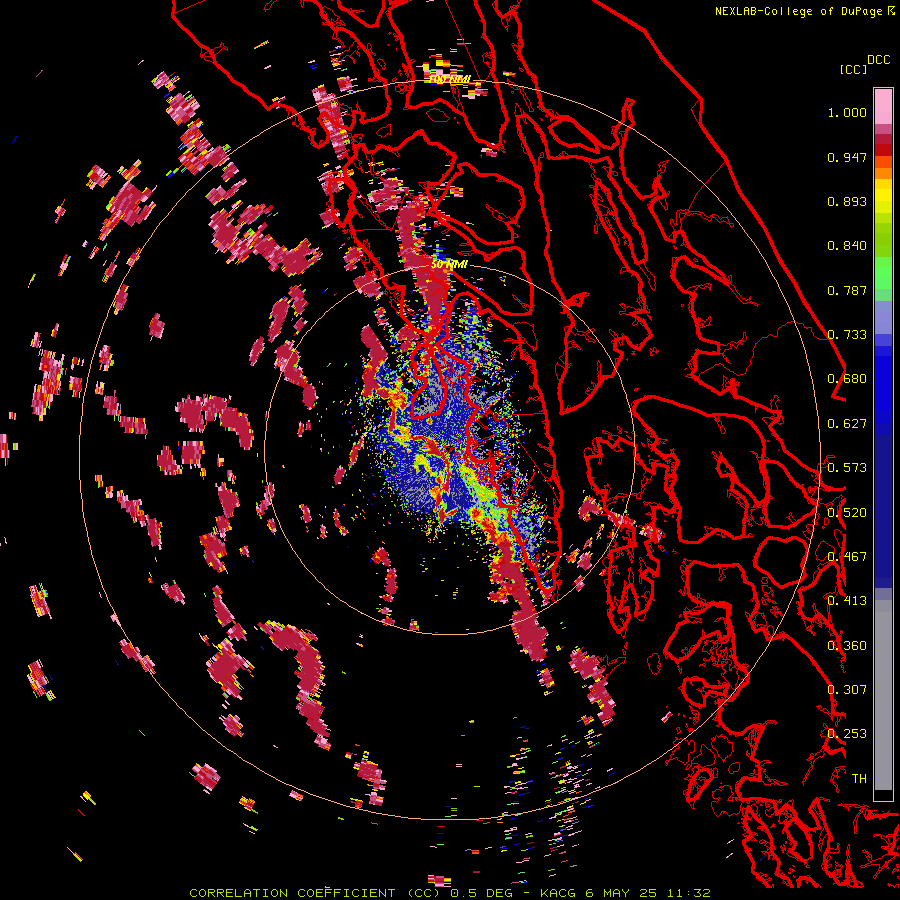Select the 0.573 legend value
The height and width of the screenshot is (900, 900).
(x=847, y=468)
